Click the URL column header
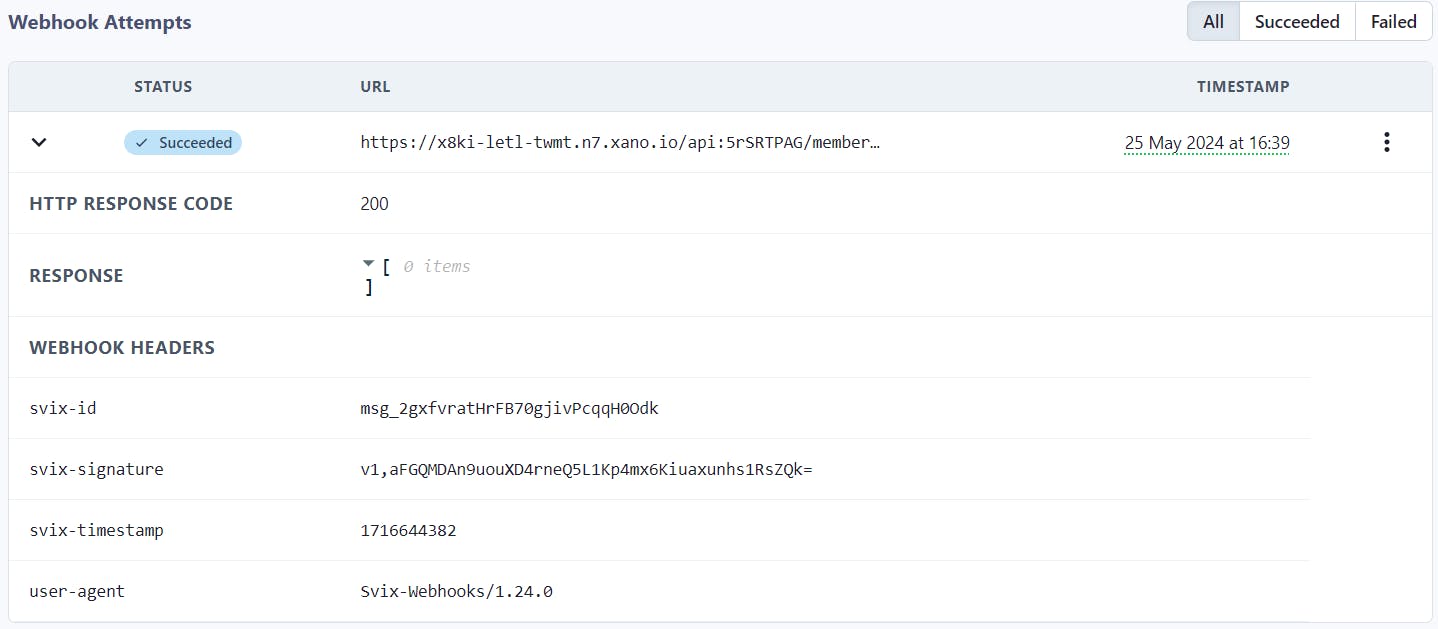1438x629 pixels. [x=375, y=87]
